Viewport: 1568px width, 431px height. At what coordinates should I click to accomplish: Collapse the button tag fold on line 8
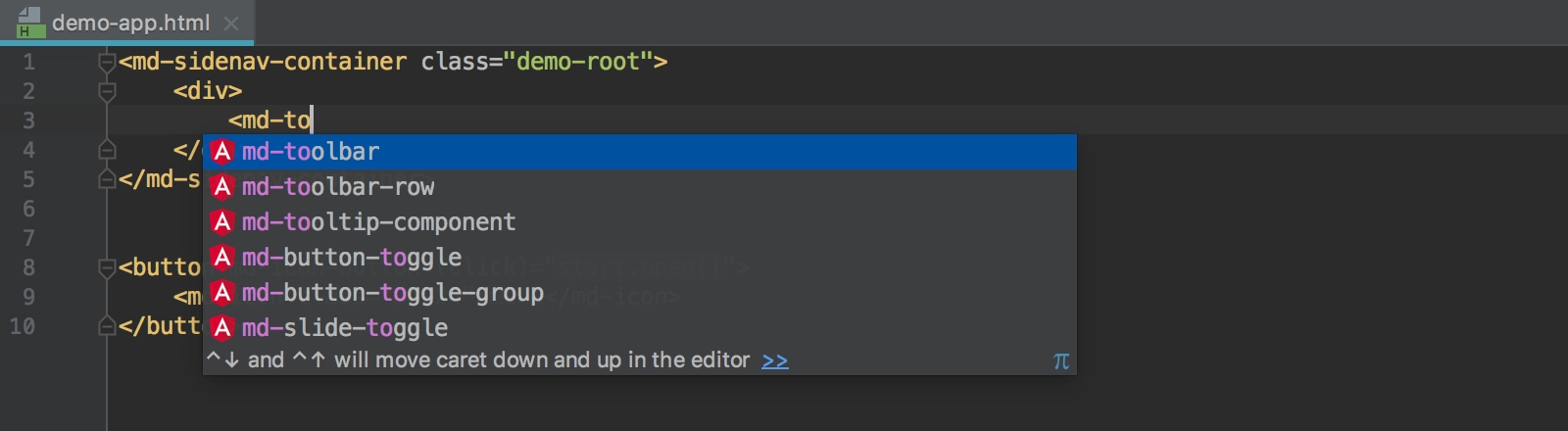point(107,268)
